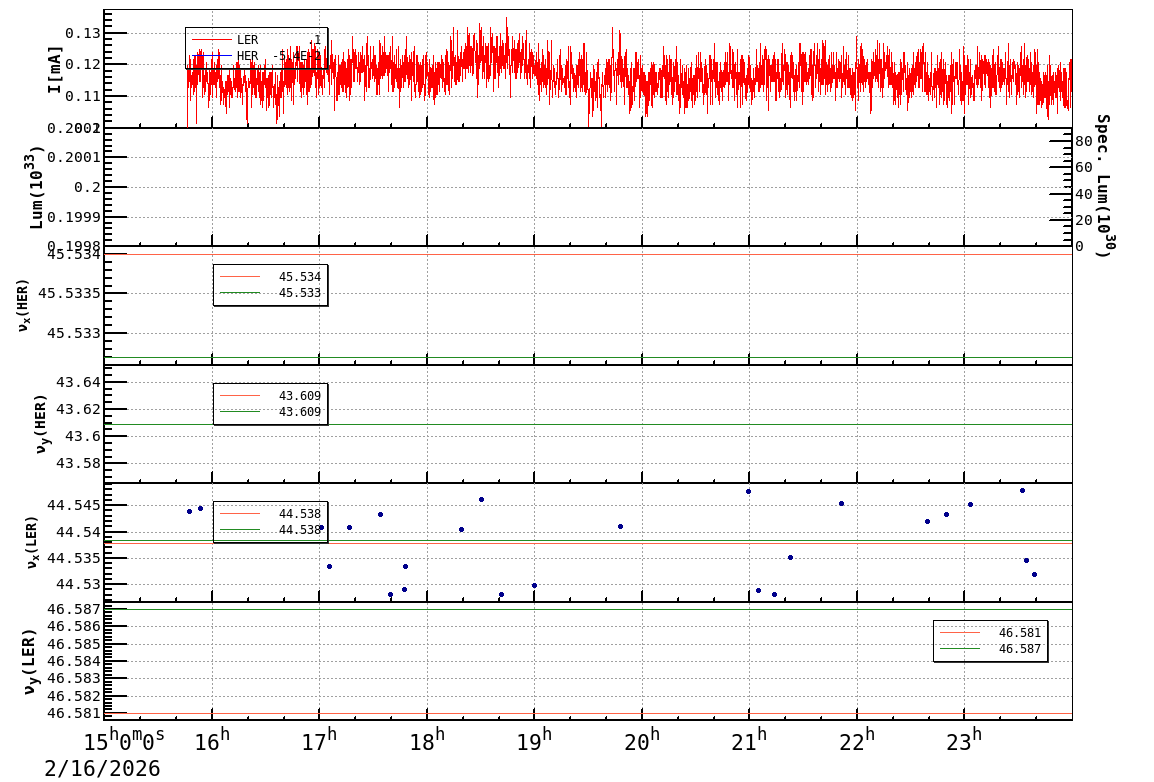The width and height of the screenshot is (1154, 782).
Task: Click the 2/16/2026 date label
Action: click(x=102, y=769)
